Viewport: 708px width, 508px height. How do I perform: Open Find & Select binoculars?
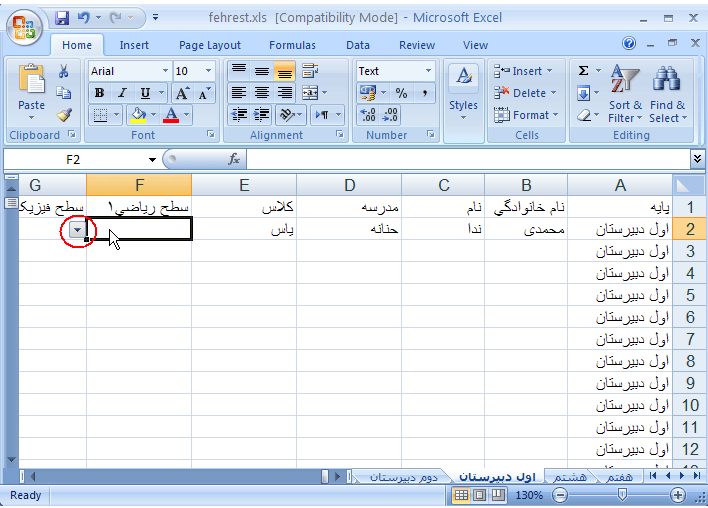(667, 81)
